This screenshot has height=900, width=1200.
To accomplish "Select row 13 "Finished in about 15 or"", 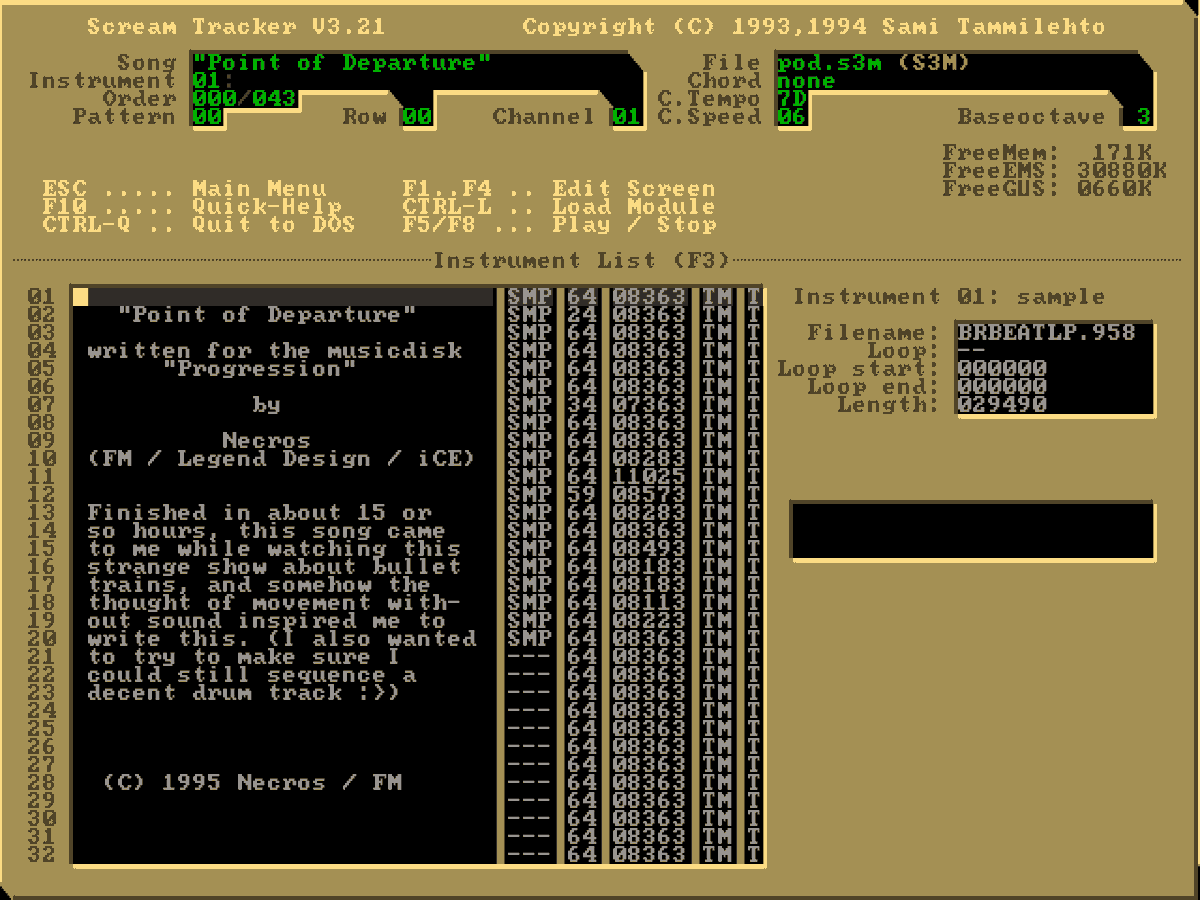I will pos(260,513).
